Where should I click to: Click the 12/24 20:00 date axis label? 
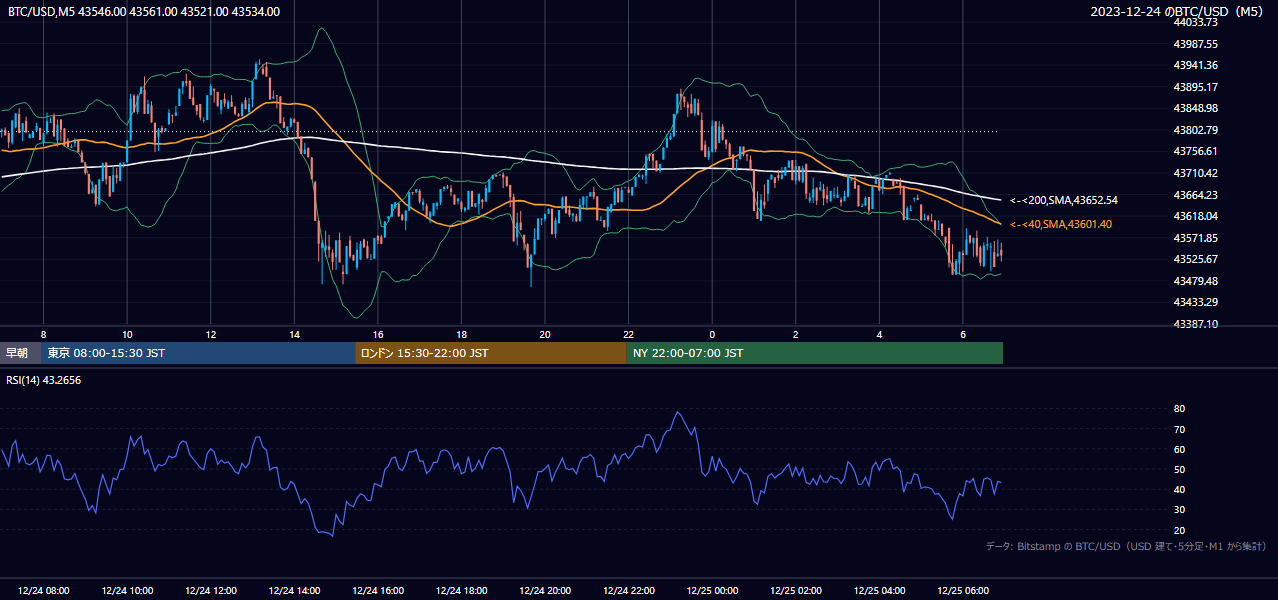[x=544, y=591]
